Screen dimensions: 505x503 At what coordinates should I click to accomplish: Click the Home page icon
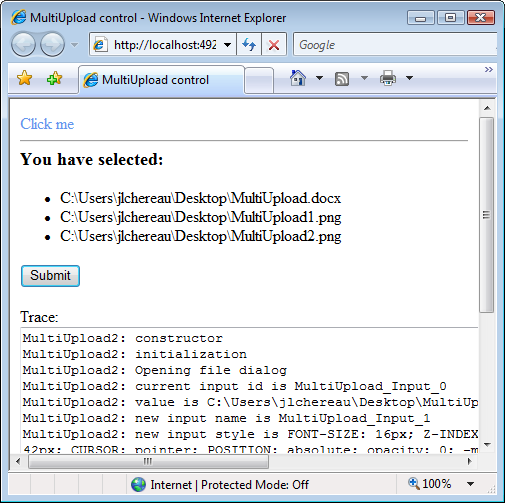298,78
